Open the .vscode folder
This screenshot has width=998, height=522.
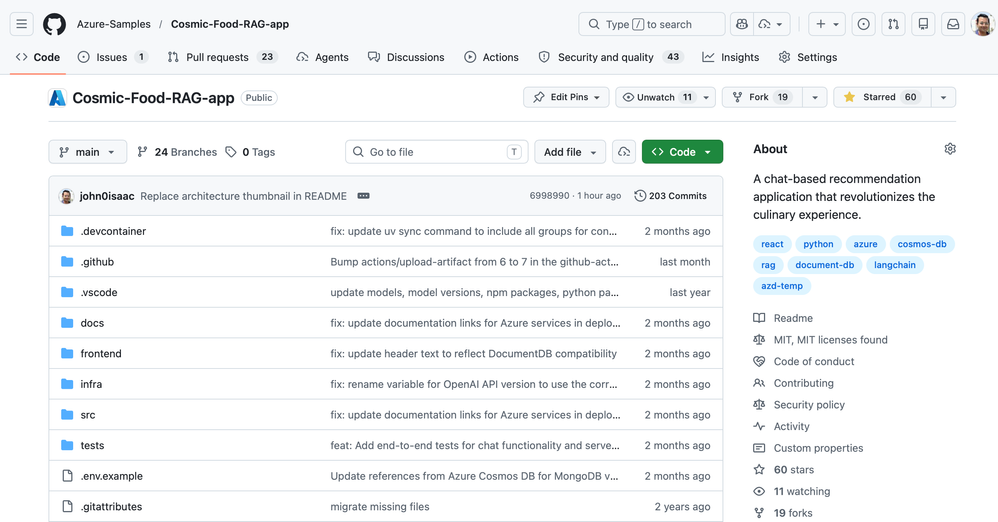pyautogui.click(x=99, y=292)
